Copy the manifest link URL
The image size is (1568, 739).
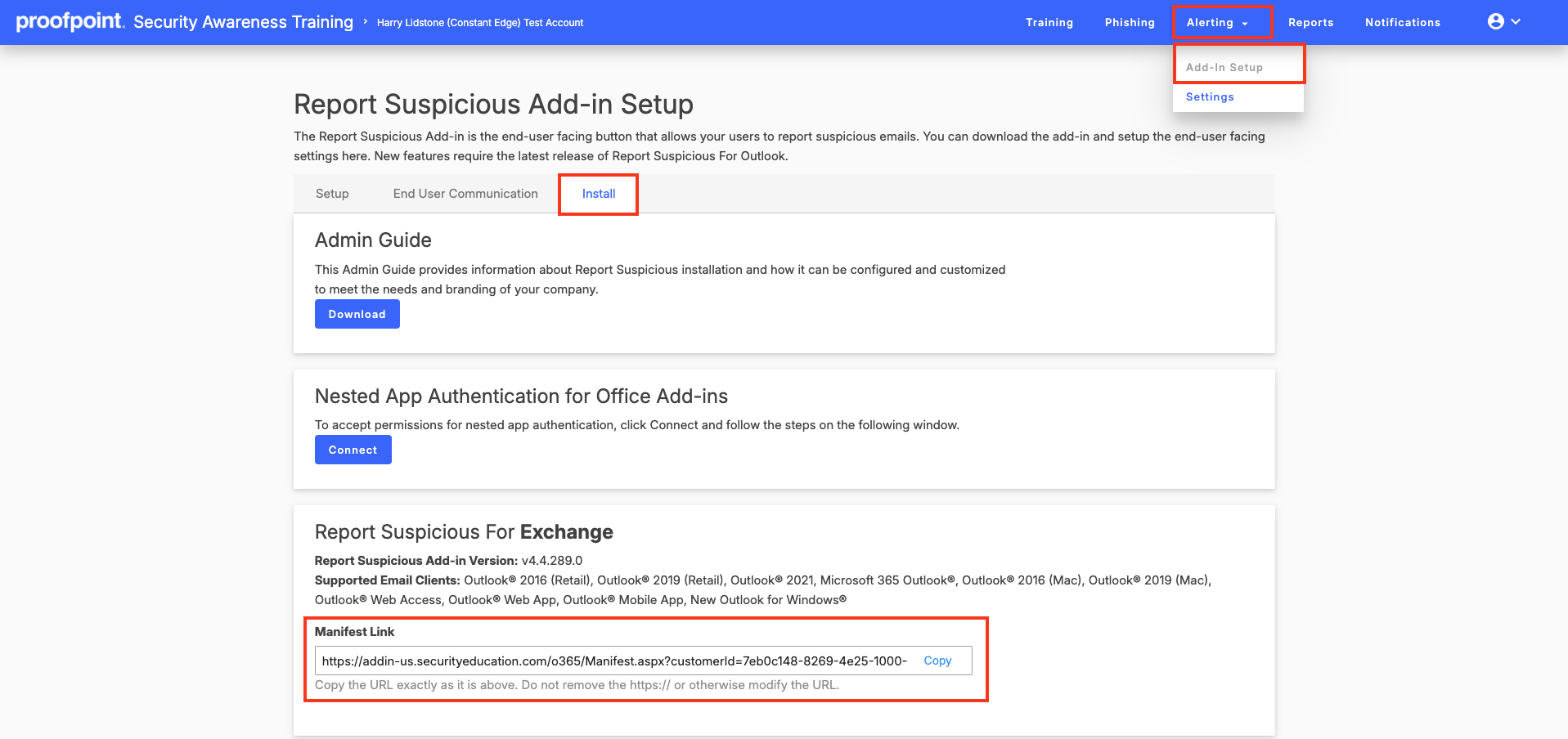pos(937,661)
